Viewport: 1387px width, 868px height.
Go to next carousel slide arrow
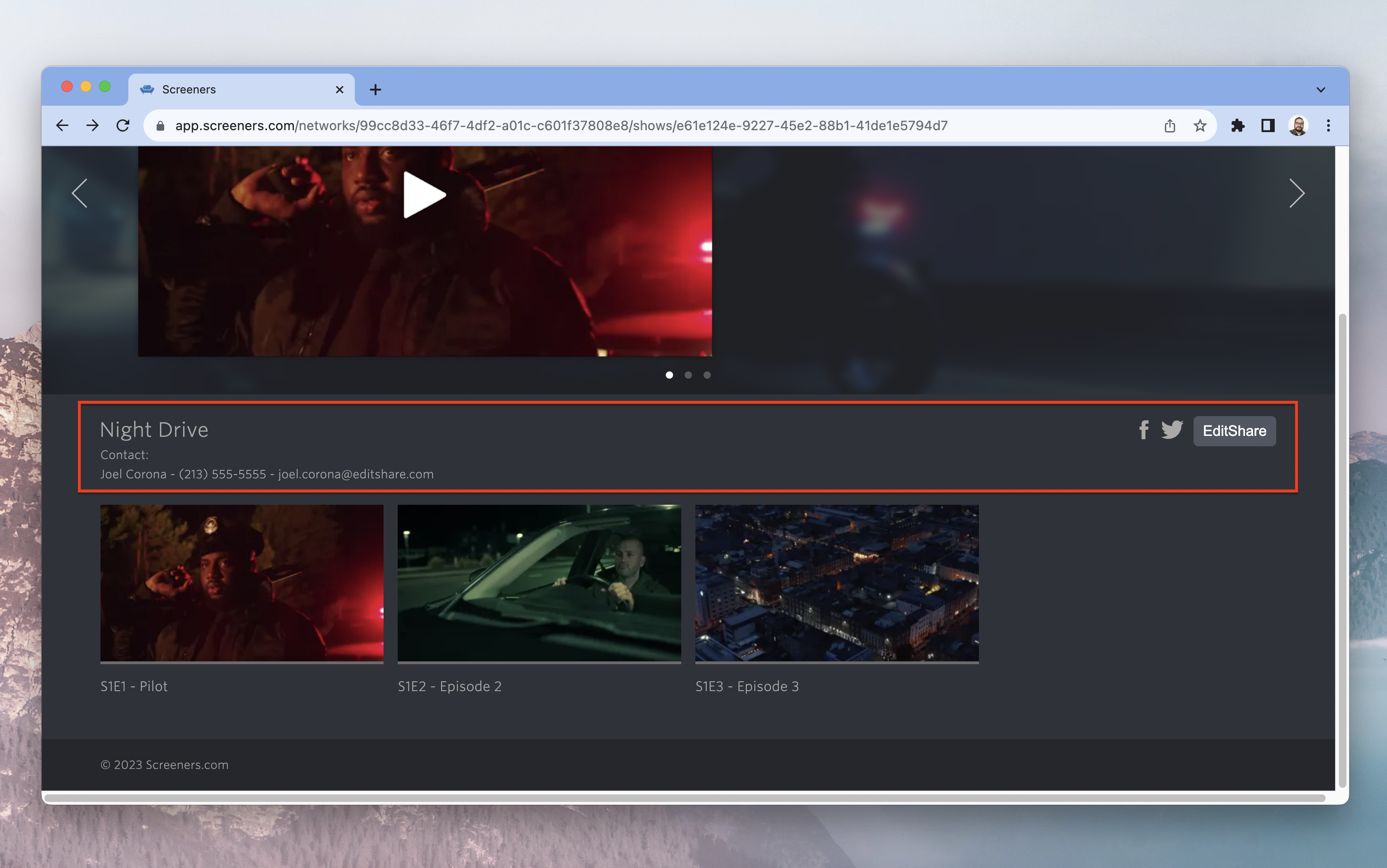coord(1296,193)
